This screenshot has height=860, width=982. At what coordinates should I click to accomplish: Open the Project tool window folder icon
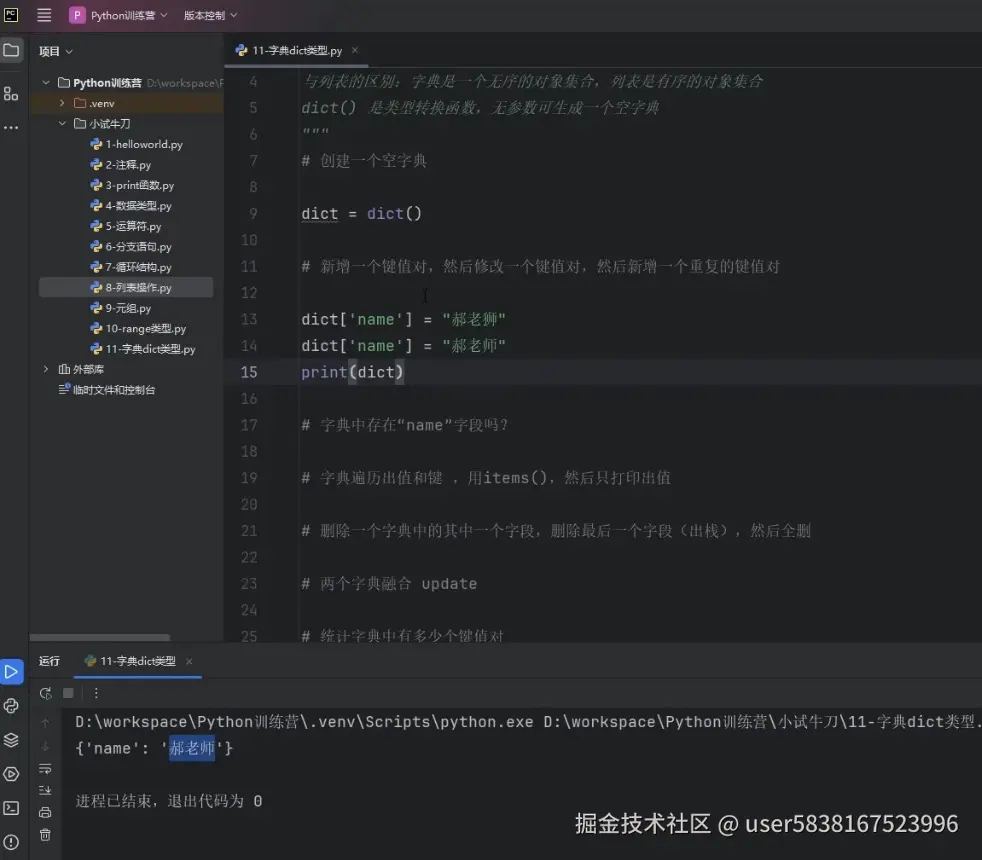[11, 50]
